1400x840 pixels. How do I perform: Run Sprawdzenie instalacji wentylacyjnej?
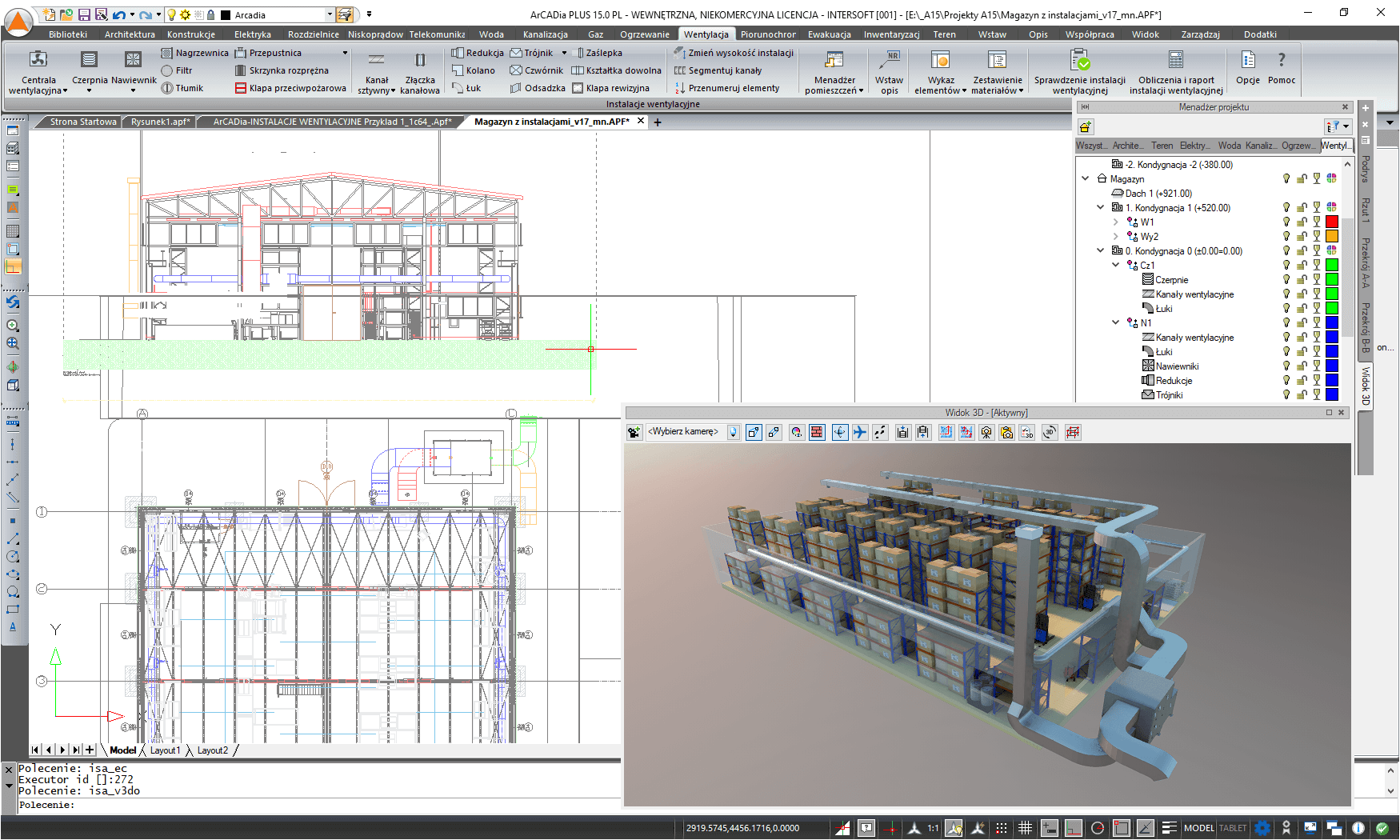pos(1079,72)
